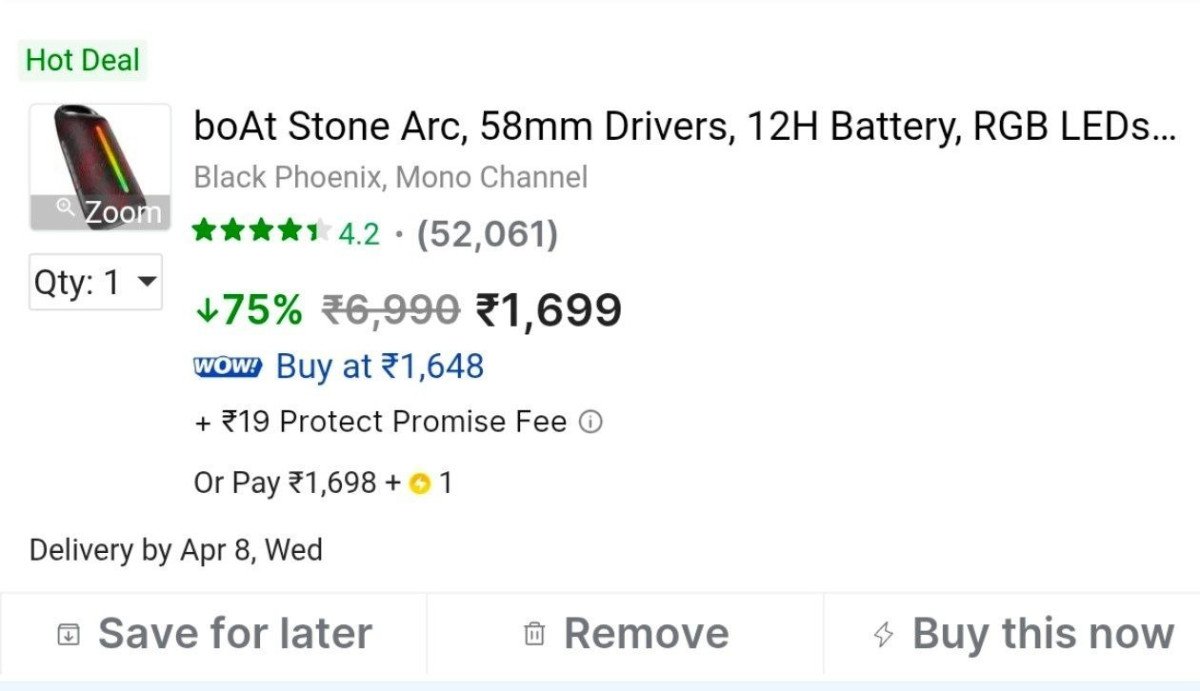This screenshot has height=691, width=1200.
Task: Click the lightning bolt Buy icon
Action: click(x=883, y=634)
